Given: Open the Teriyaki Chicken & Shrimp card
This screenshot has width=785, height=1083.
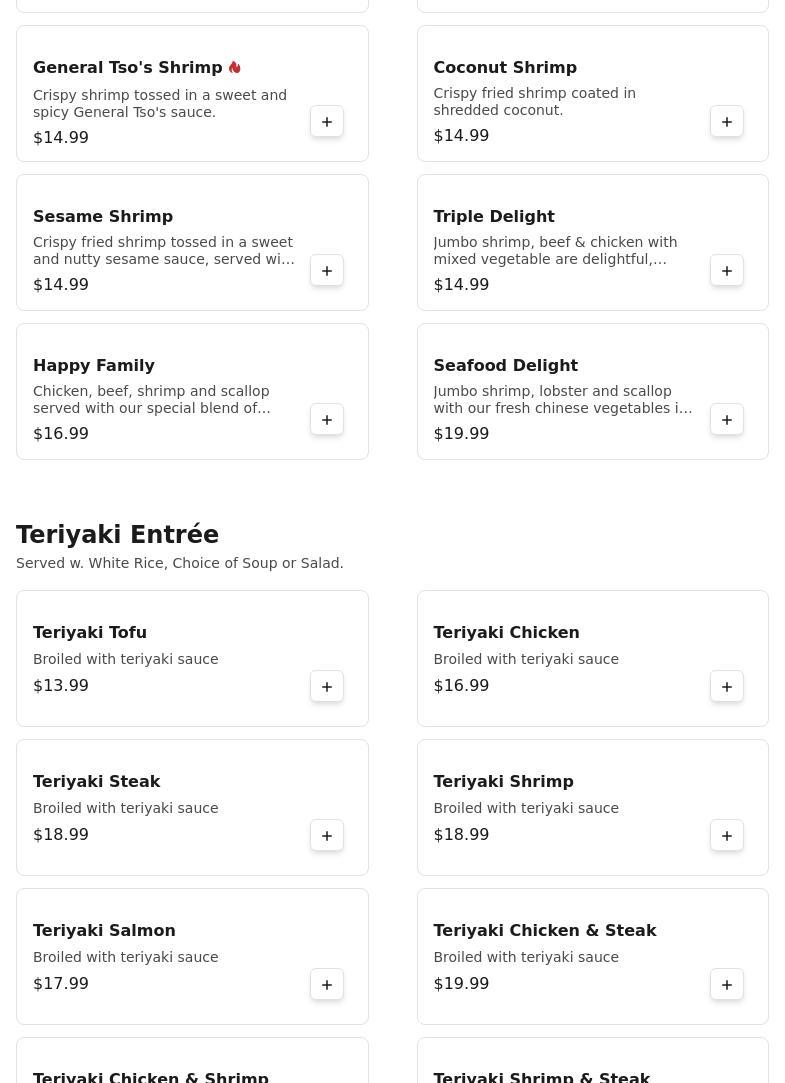Looking at the screenshot, I should click(192, 1066).
